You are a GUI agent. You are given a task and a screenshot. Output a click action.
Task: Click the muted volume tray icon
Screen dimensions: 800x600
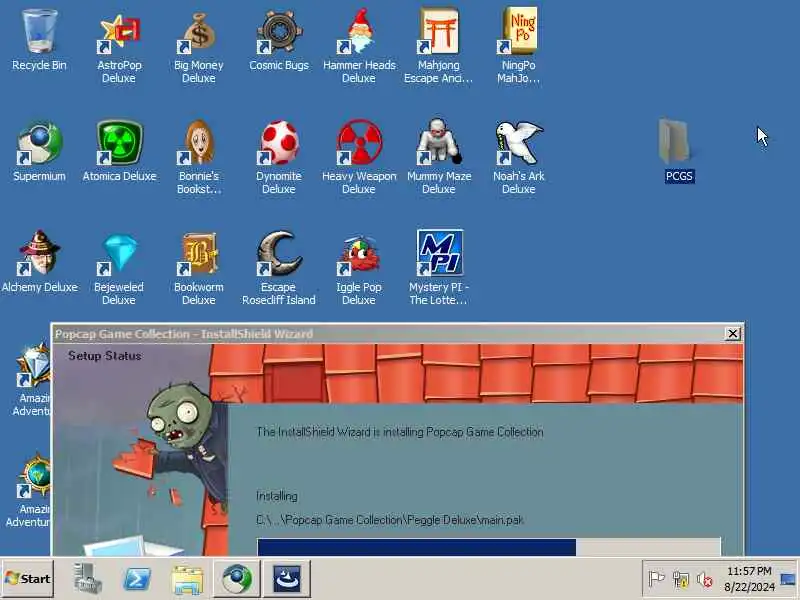(x=705, y=580)
